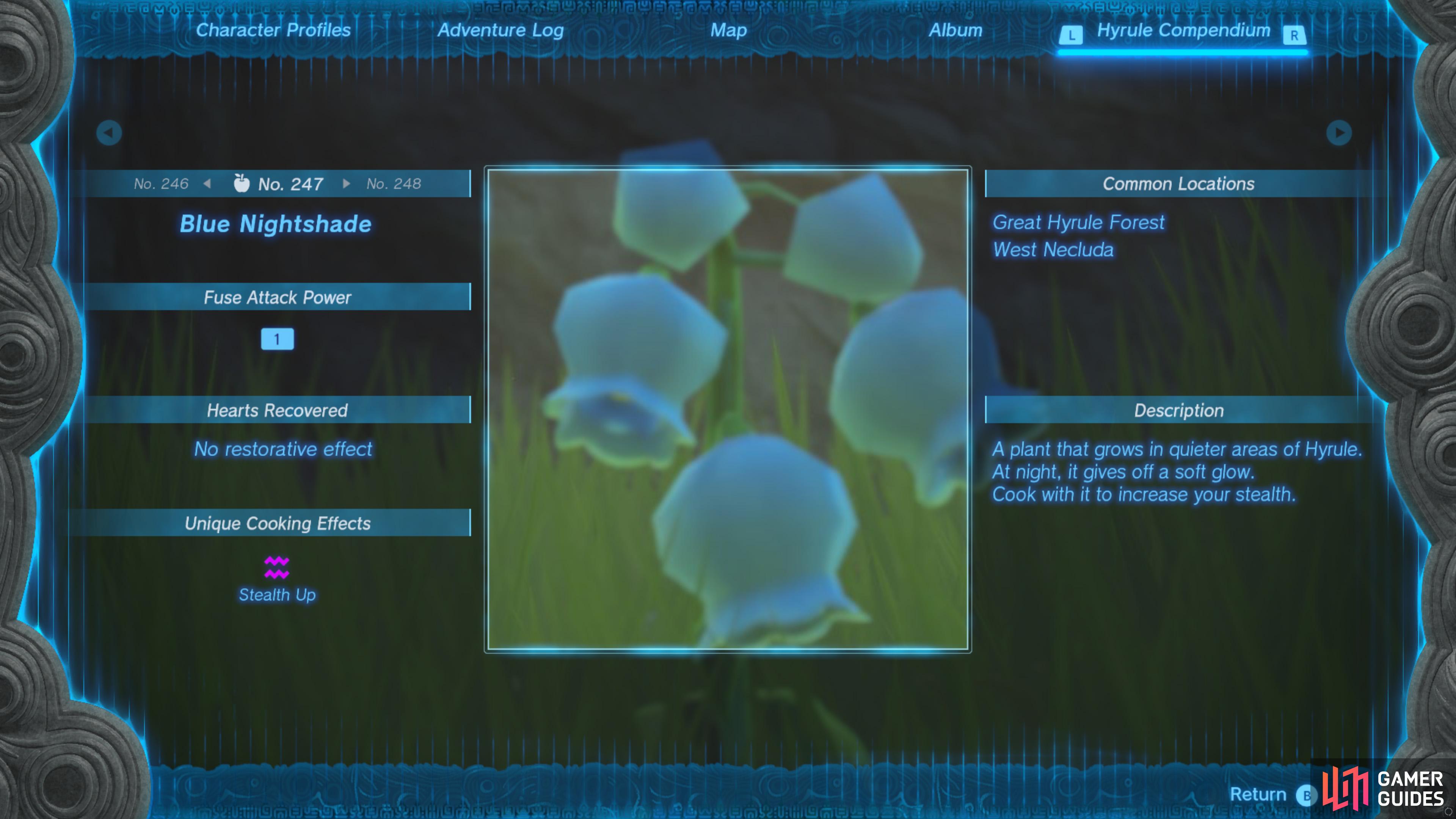Viewport: 1456px width, 819px height.
Task: Click the Unique Cooking Effects header
Action: point(278,523)
